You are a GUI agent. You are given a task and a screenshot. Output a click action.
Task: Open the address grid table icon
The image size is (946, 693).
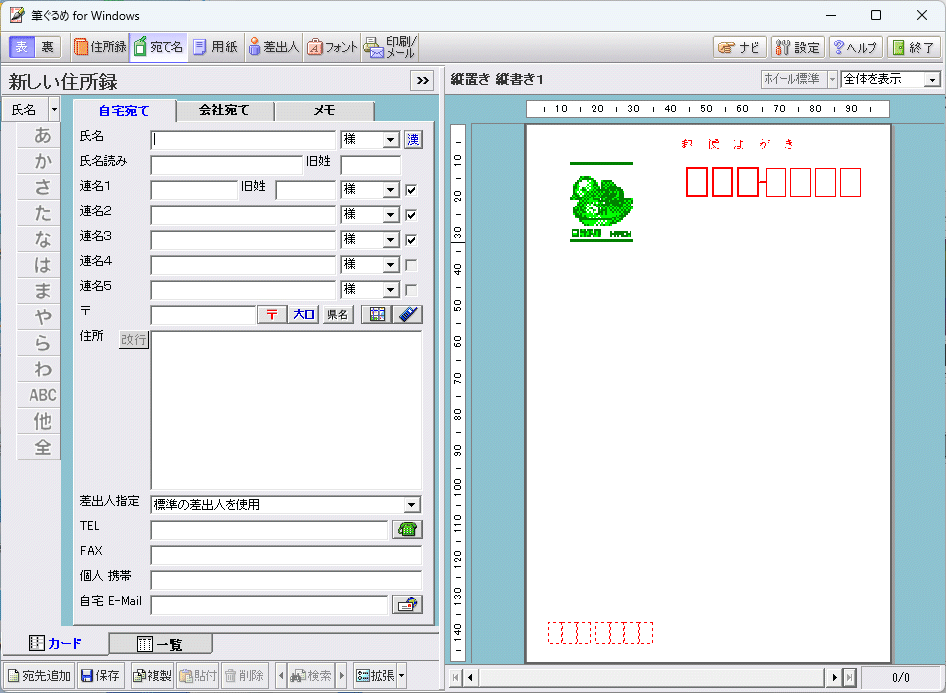[x=377, y=314]
